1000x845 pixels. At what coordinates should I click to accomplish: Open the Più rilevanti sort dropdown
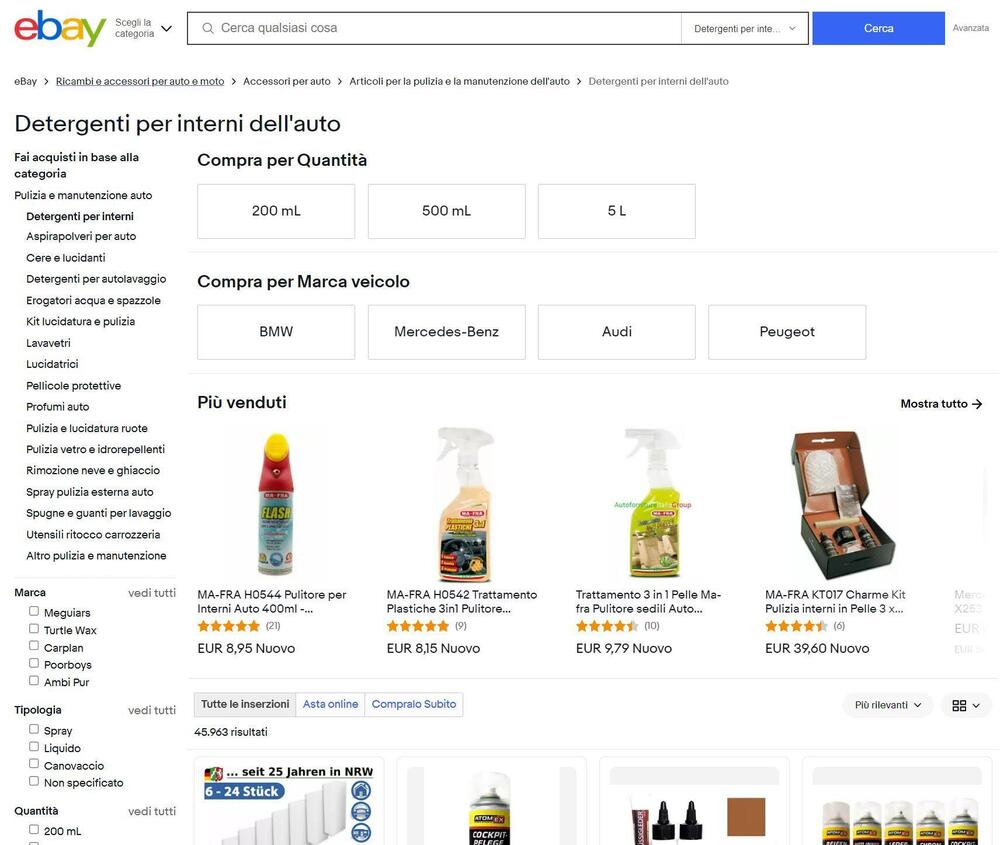point(888,705)
